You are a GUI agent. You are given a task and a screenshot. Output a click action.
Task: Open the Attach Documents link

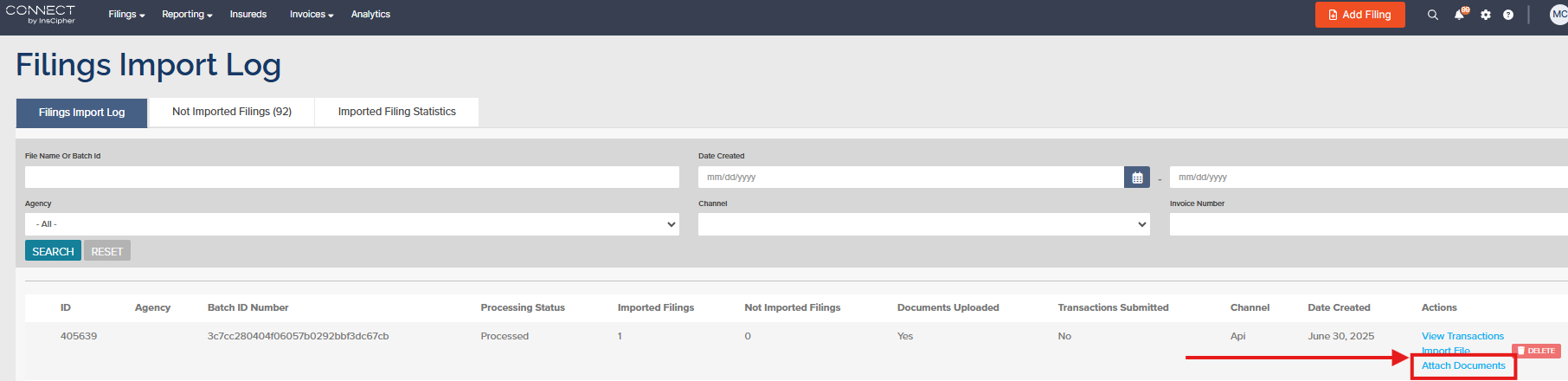pyautogui.click(x=1463, y=365)
